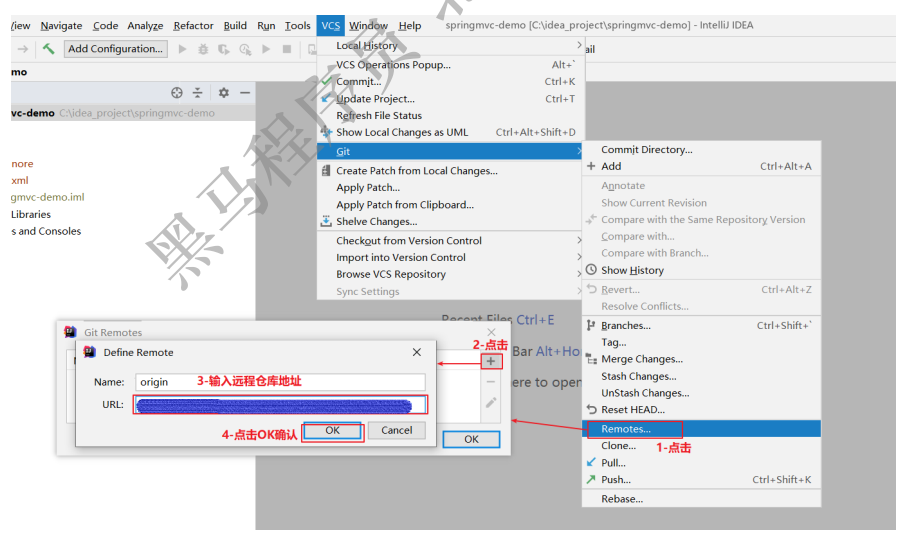Click the forward arrow navigation icon
Screen dimensions: 920x538
tap(23, 49)
